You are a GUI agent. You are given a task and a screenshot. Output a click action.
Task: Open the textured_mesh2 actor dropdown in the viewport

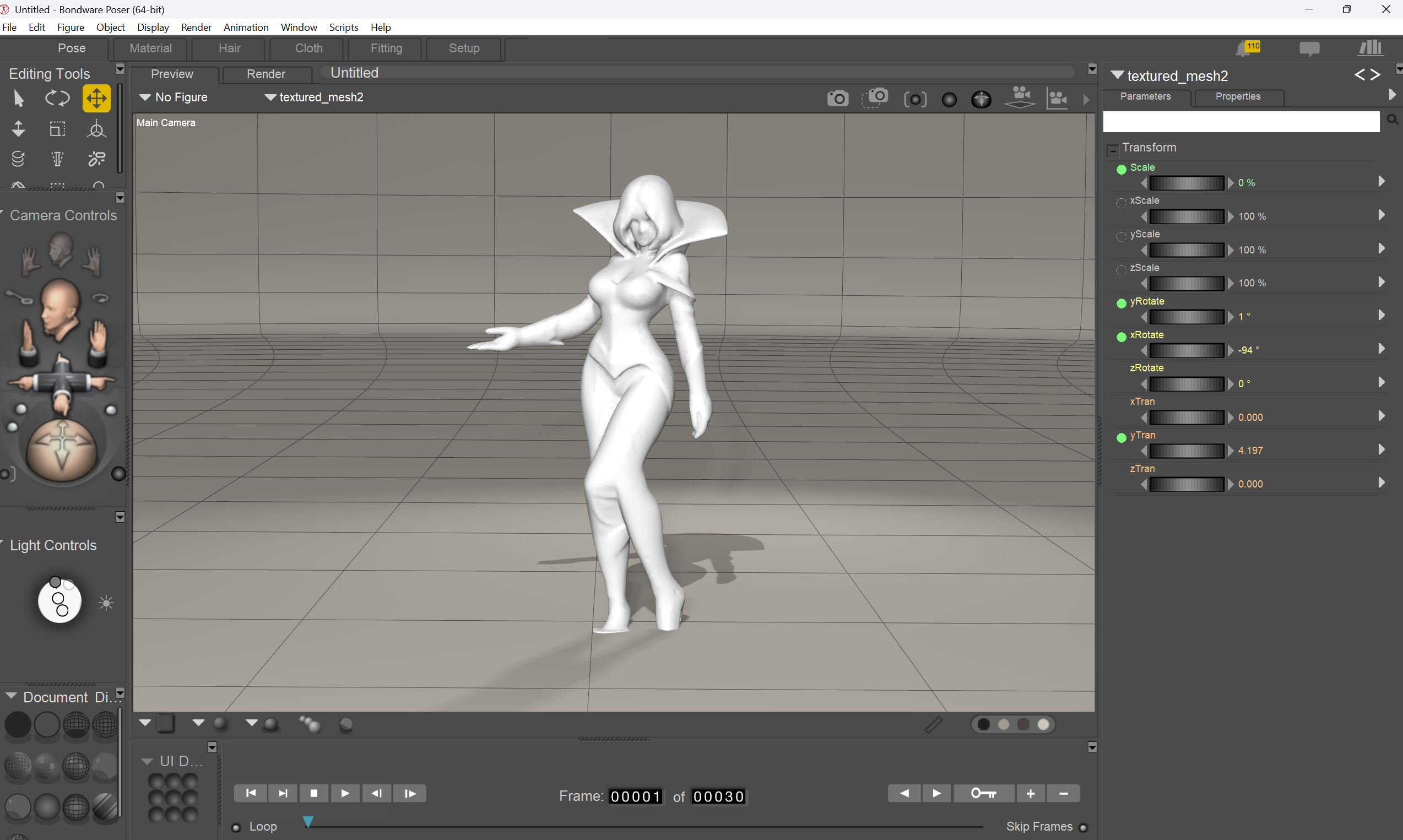[314, 97]
